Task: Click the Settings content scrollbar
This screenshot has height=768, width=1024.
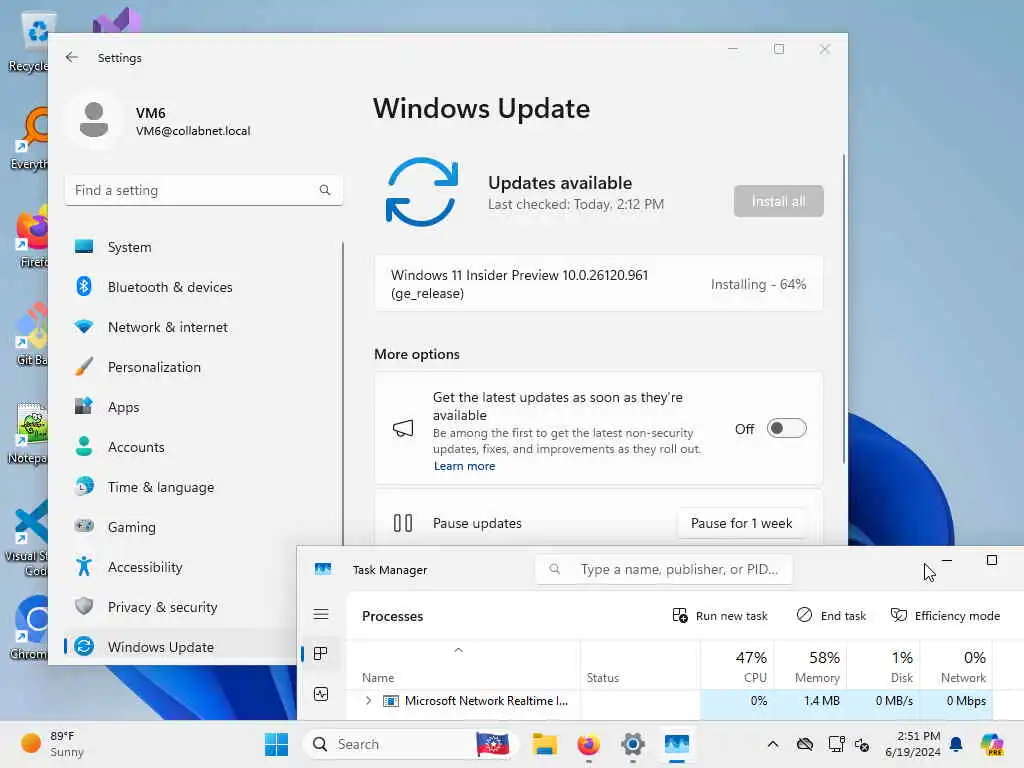Action: click(x=844, y=310)
